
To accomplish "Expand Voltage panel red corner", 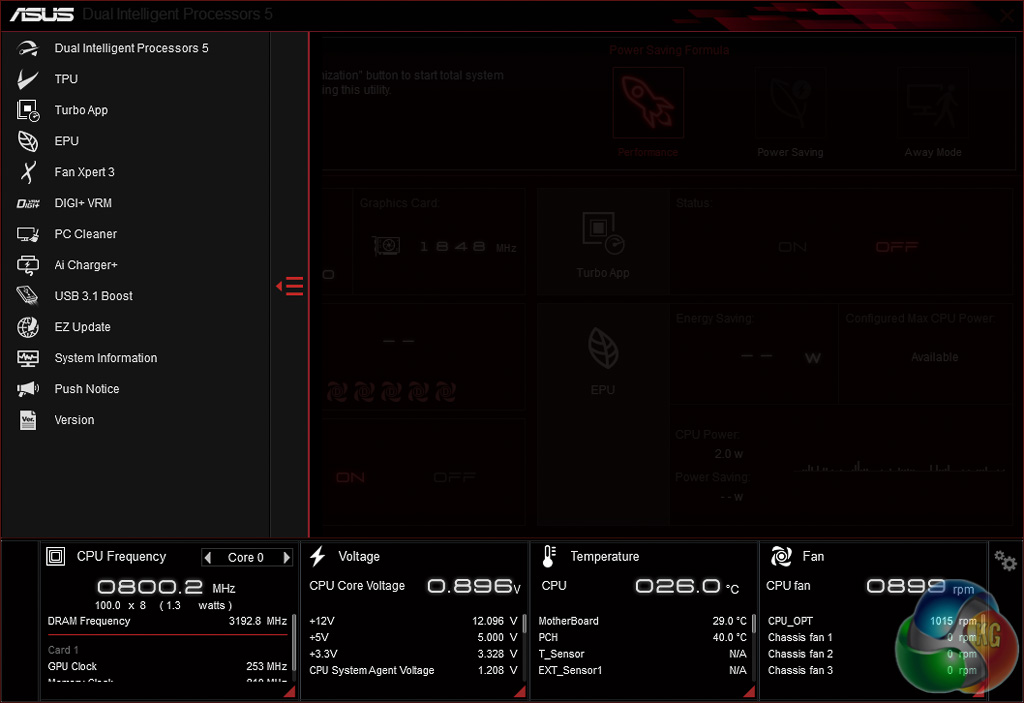I will tap(520, 691).
